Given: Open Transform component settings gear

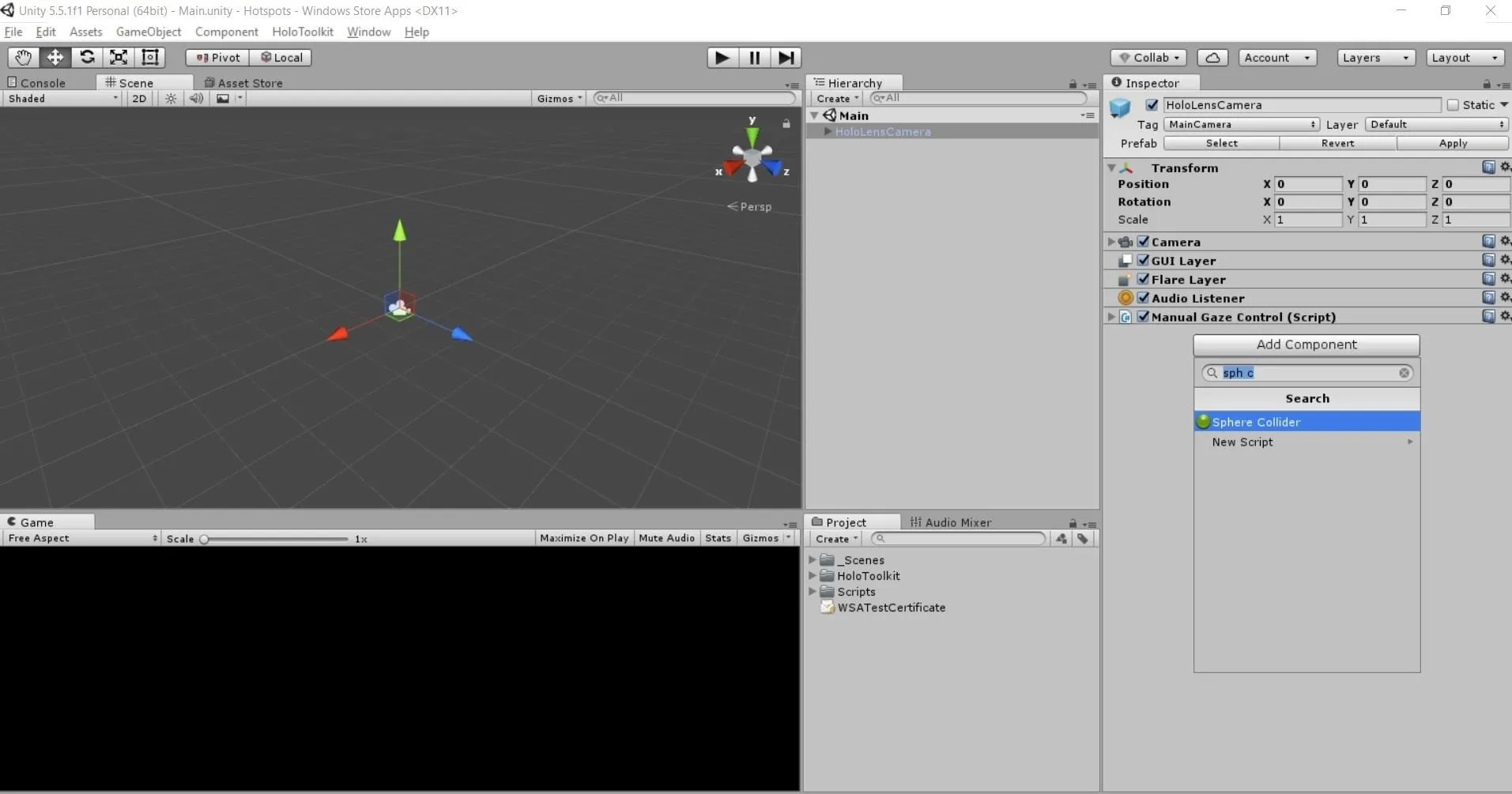Looking at the screenshot, I should click(x=1505, y=167).
